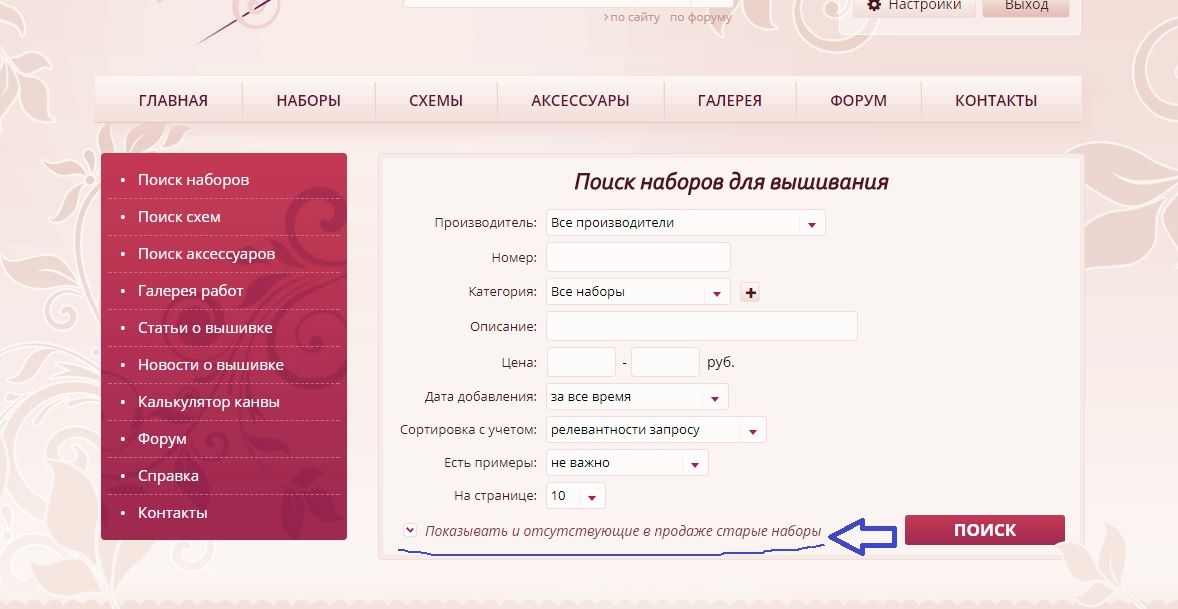1178x609 pixels.
Task: Click the Номер input field
Action: 638,258
